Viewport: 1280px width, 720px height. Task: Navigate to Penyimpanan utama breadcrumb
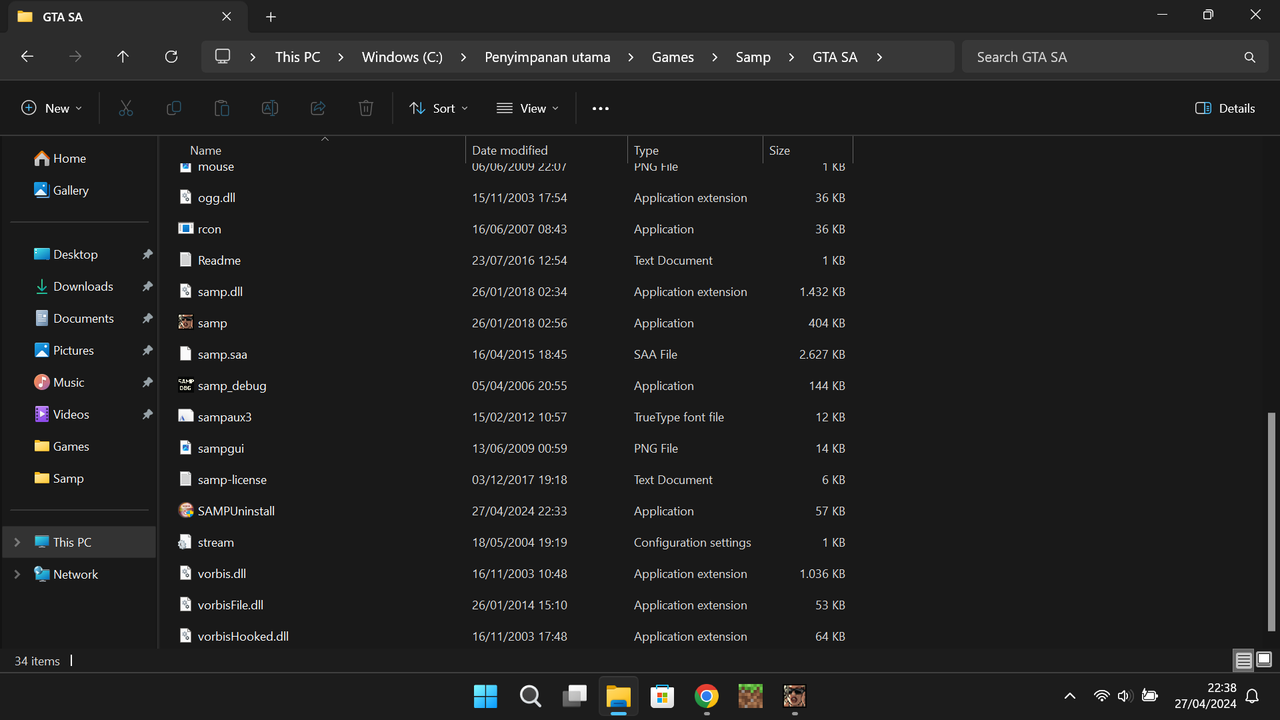(547, 57)
